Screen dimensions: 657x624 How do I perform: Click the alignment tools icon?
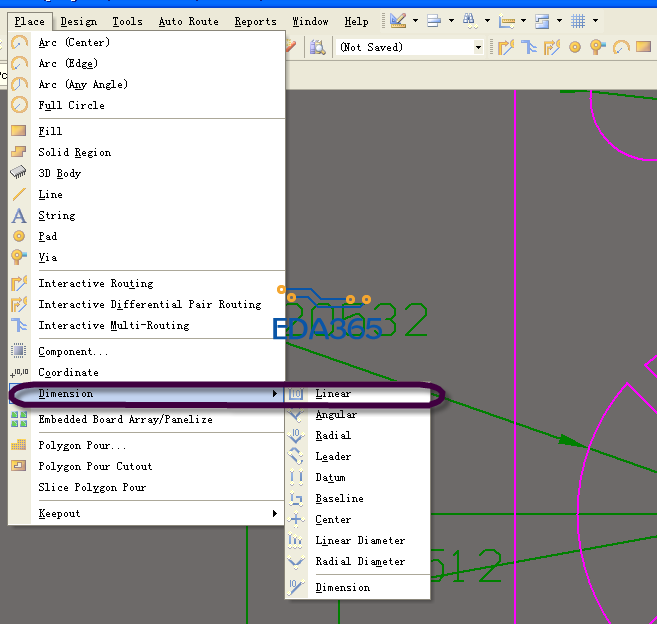434,21
